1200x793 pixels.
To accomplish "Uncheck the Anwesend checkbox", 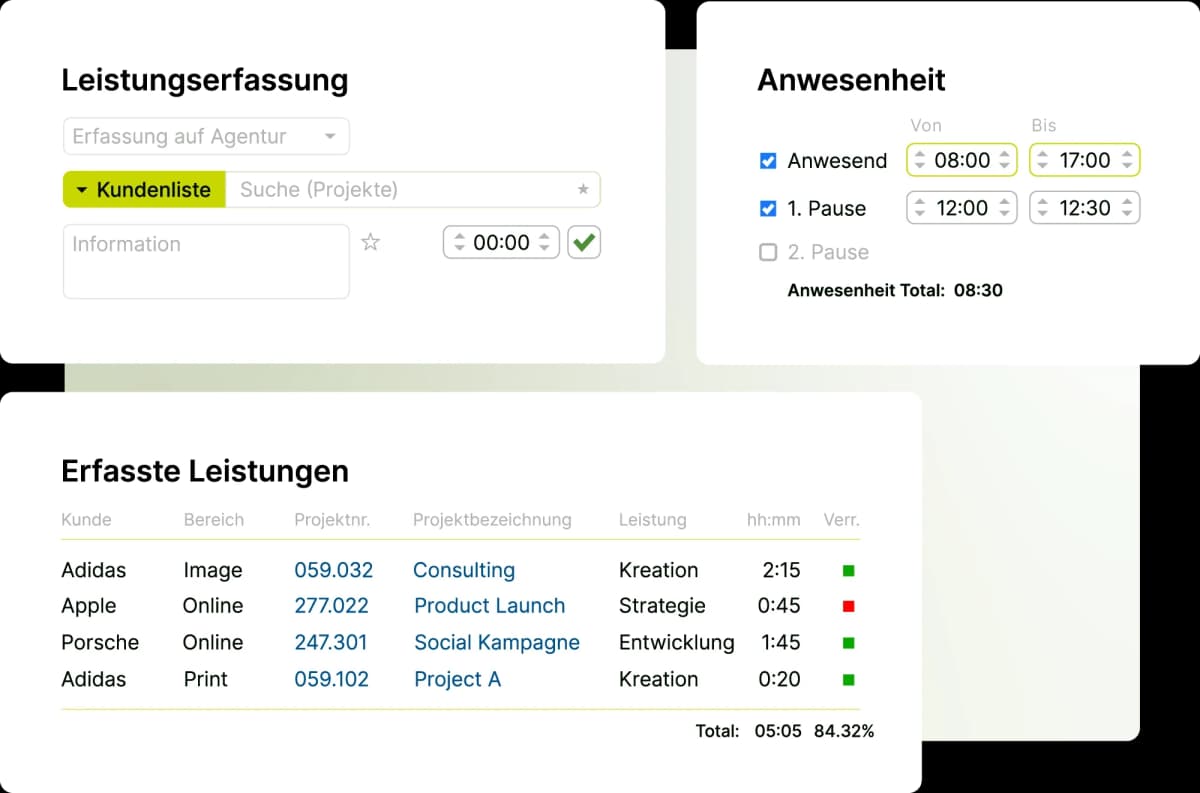I will (768, 160).
